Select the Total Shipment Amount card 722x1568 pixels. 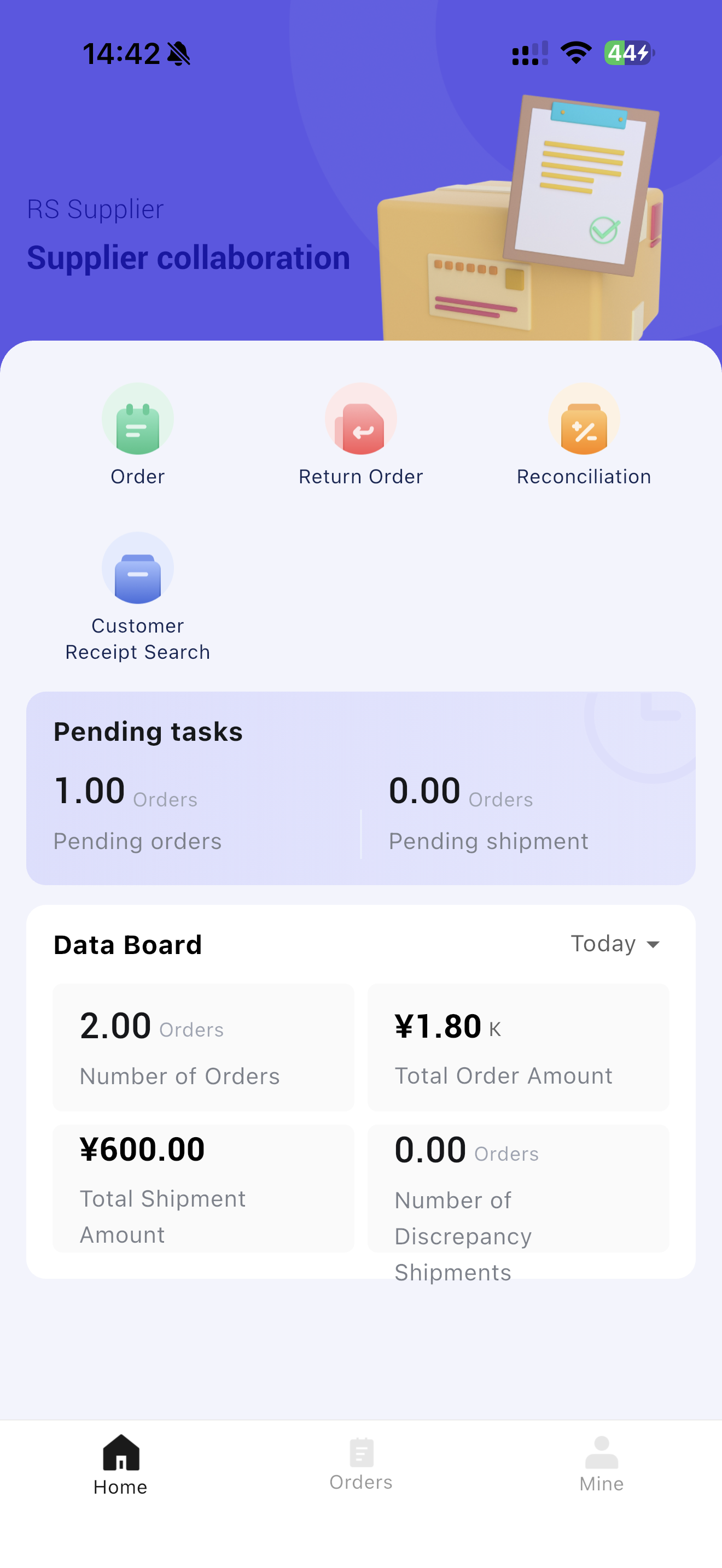[203, 1188]
